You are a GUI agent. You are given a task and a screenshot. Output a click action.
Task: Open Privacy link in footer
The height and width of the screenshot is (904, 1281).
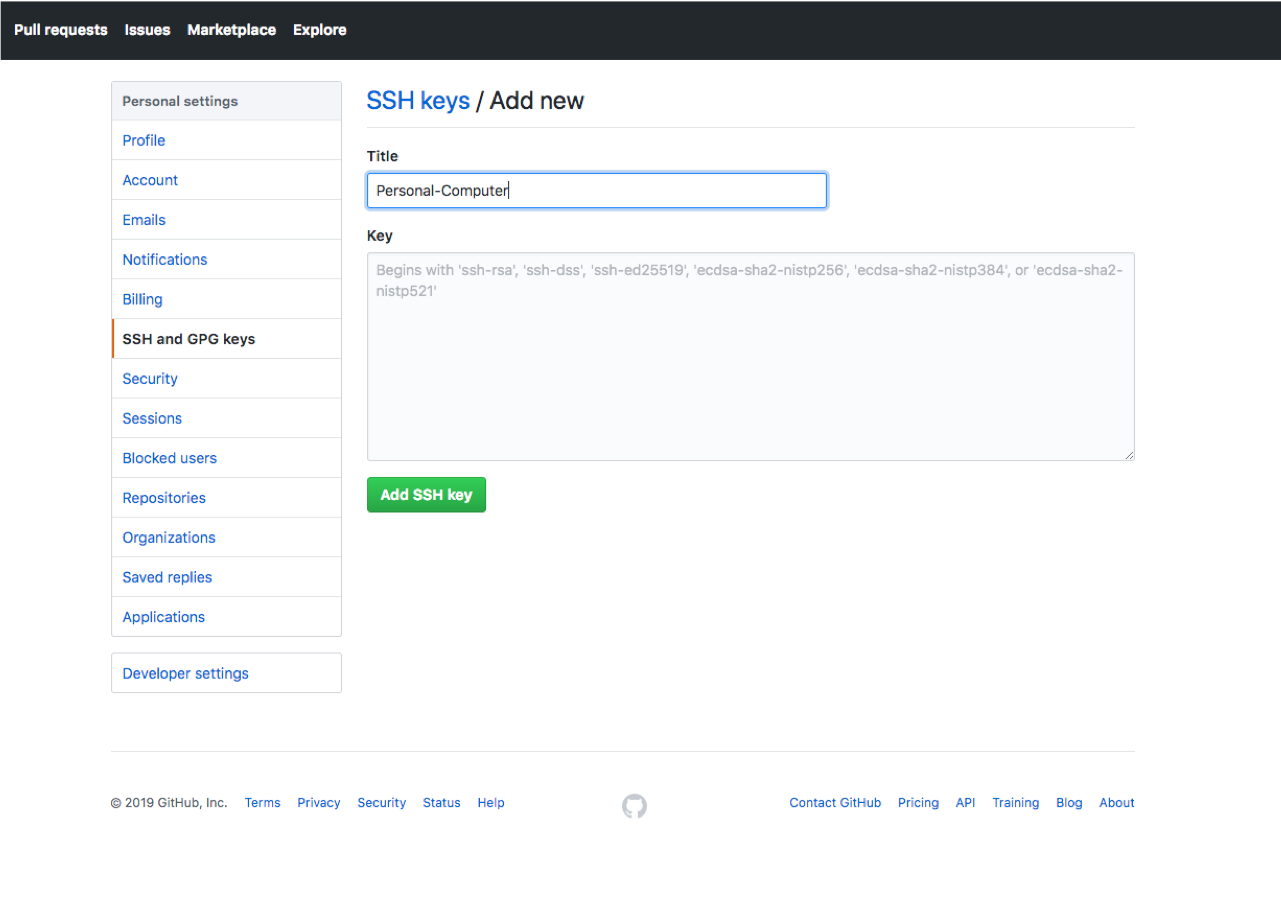pyautogui.click(x=319, y=803)
